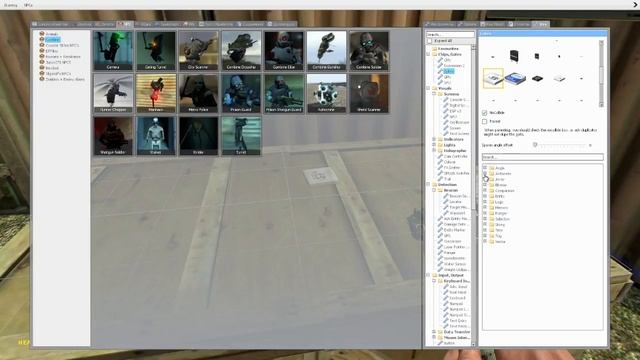The image size is (640, 360).
Task: Choose the white chip gate model
Action: (559, 78)
